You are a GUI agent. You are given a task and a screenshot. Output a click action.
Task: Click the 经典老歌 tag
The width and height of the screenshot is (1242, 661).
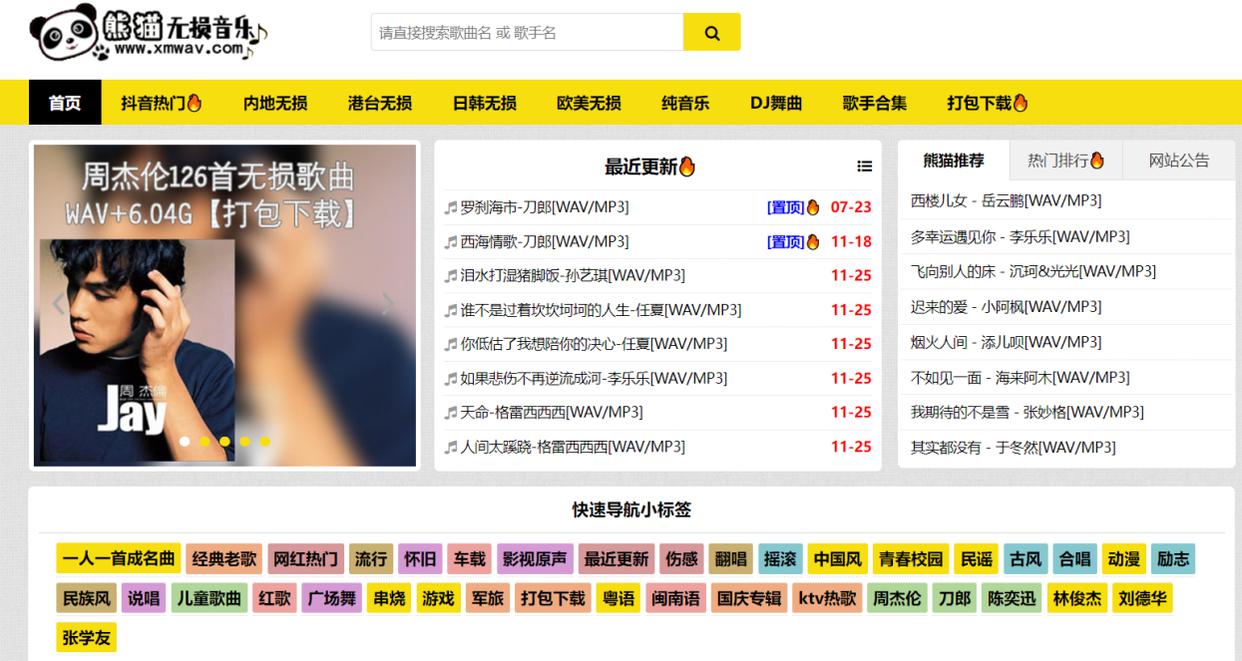click(x=224, y=559)
